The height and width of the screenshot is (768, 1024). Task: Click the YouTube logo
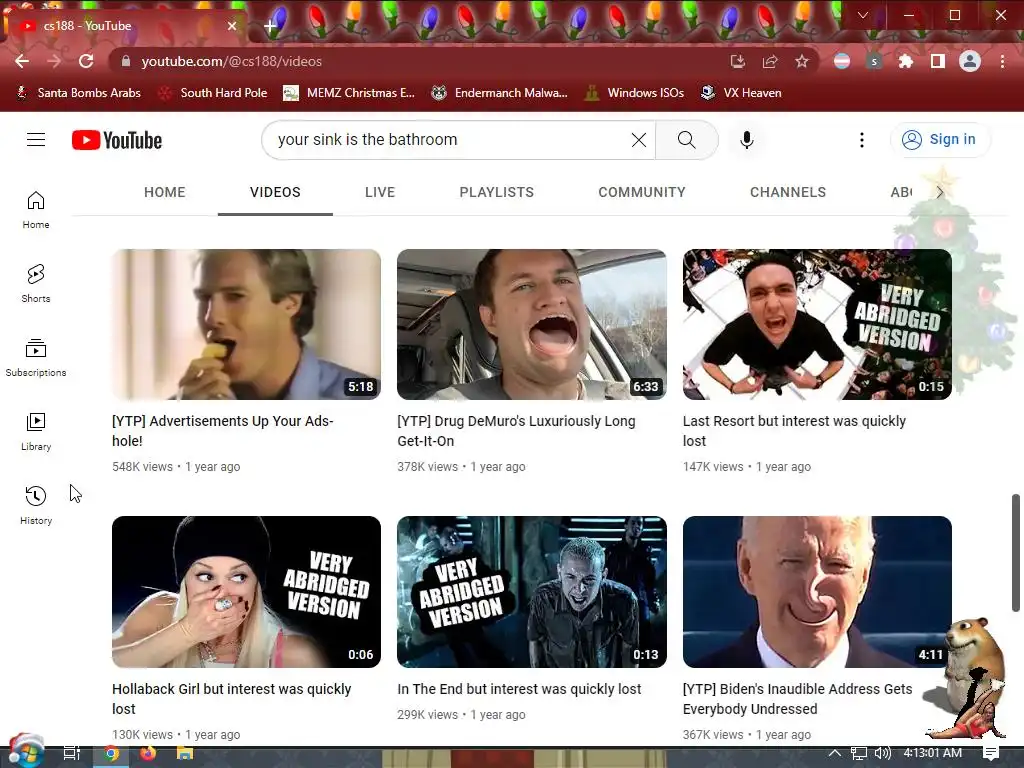tap(117, 140)
